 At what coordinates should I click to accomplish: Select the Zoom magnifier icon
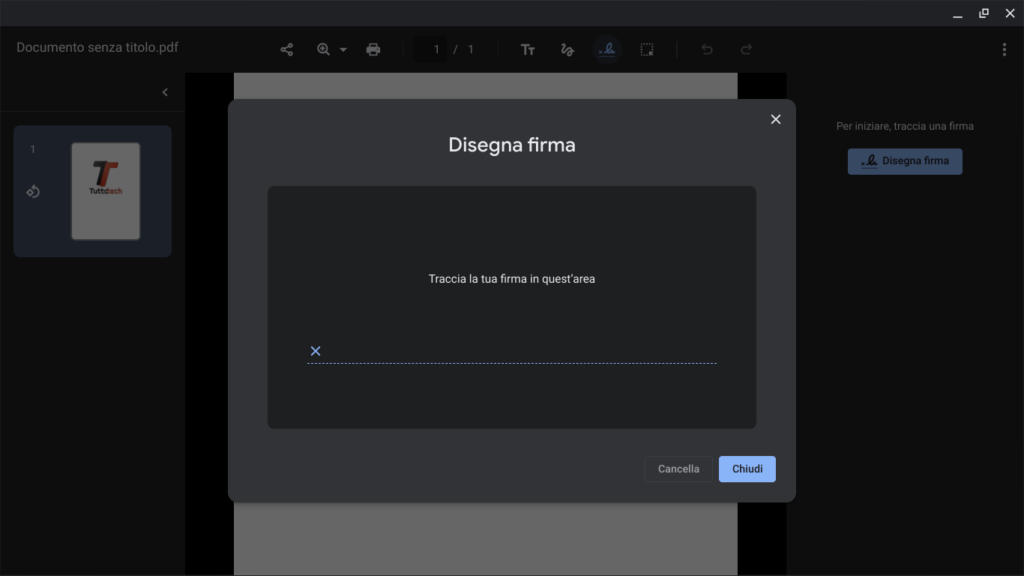323,48
